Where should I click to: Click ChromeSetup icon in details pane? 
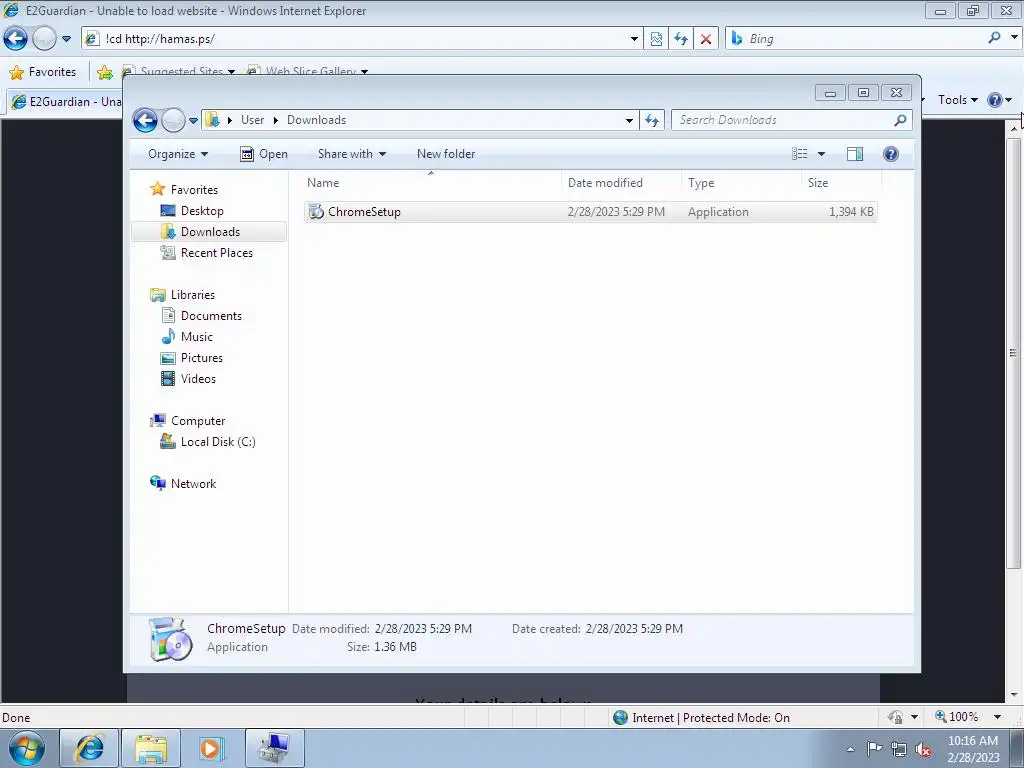pyautogui.click(x=170, y=639)
